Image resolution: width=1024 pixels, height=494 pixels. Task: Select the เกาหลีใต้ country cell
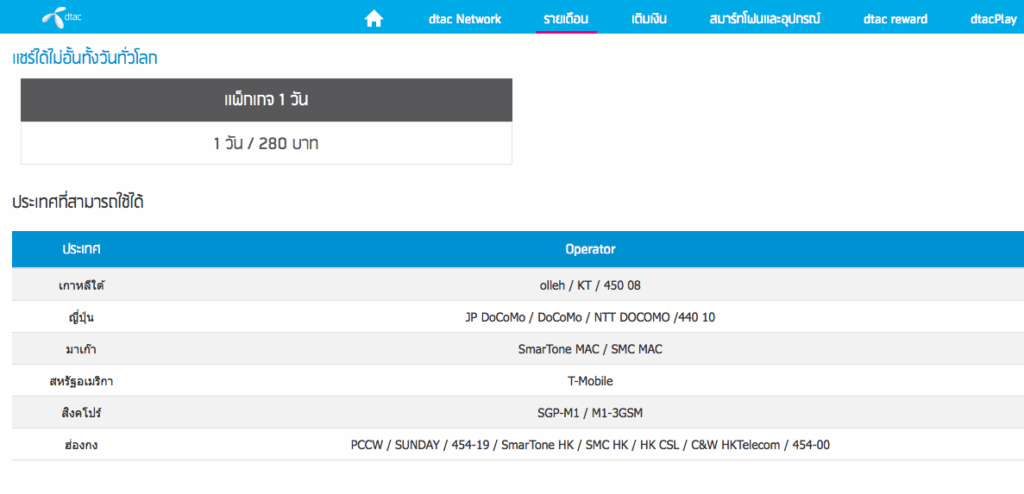click(82, 285)
